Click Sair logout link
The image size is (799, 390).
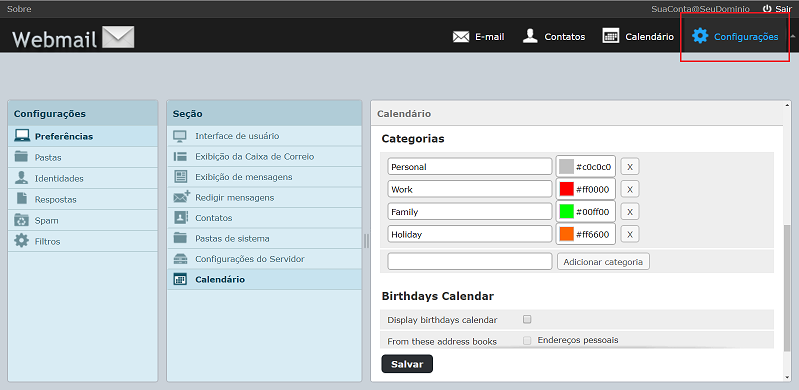click(783, 9)
